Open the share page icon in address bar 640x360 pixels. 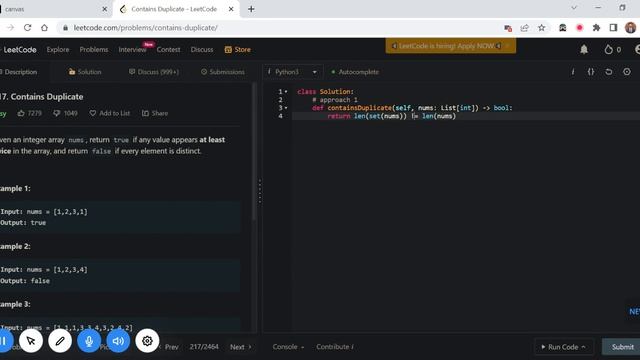point(524,28)
